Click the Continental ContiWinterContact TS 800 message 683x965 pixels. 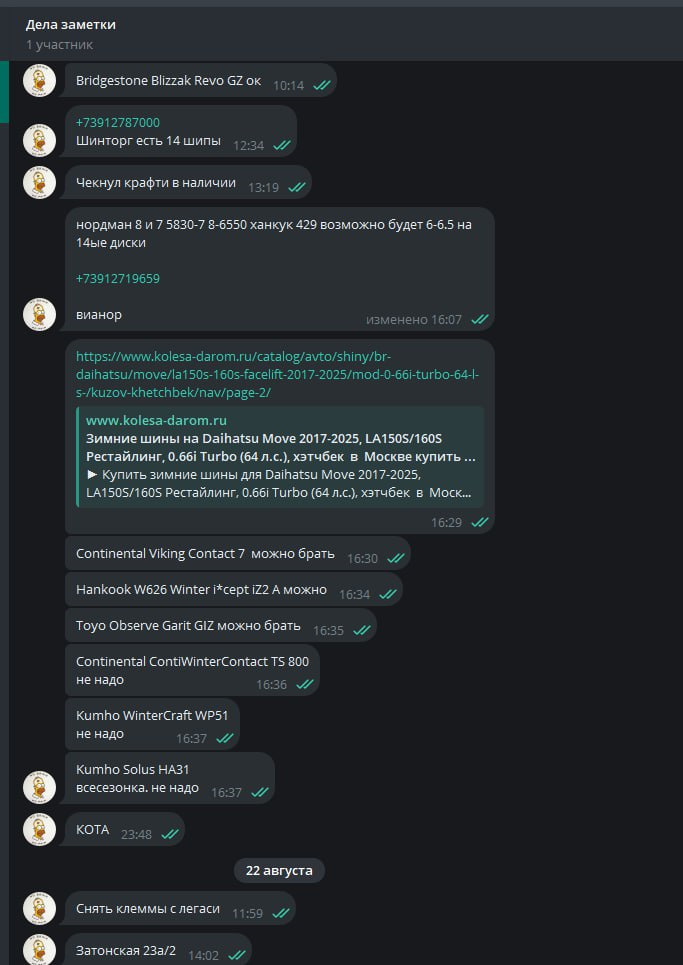pos(192,670)
